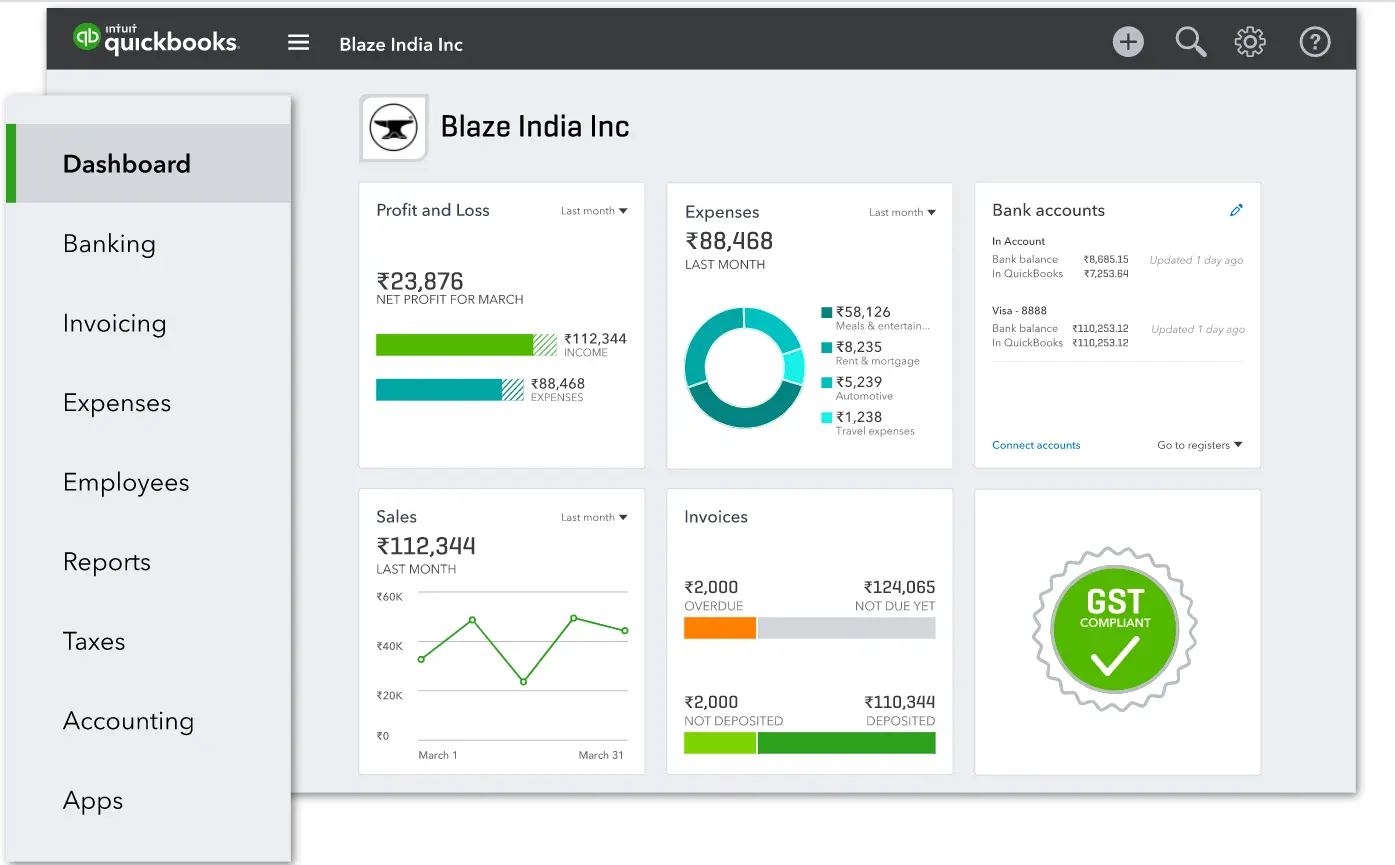Screen dimensions: 1395x865
Task: Click the ₹5,239 automotive amount
Action: pyautogui.click(x=859, y=382)
